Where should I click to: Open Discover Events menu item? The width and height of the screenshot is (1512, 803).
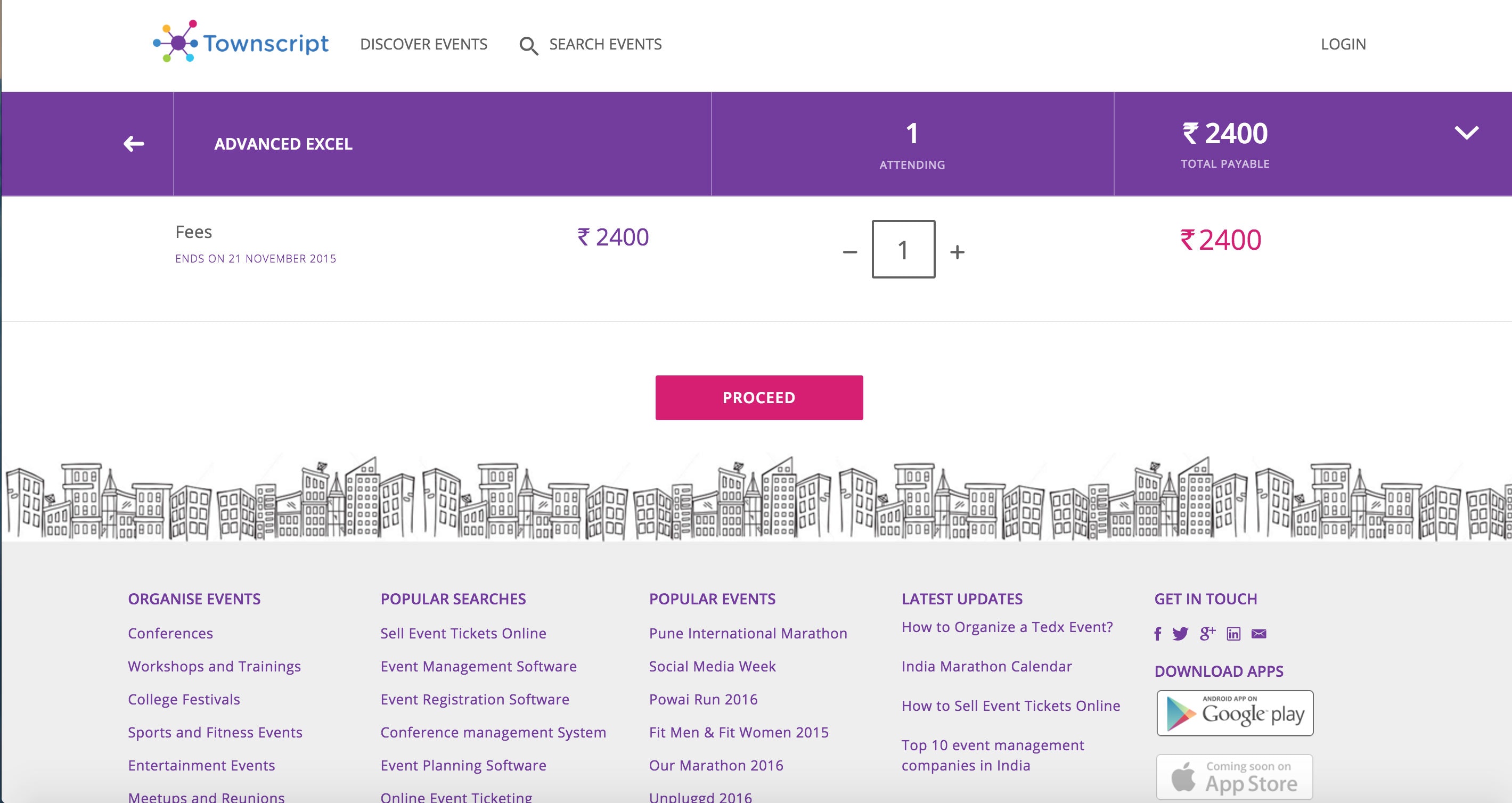coord(424,44)
